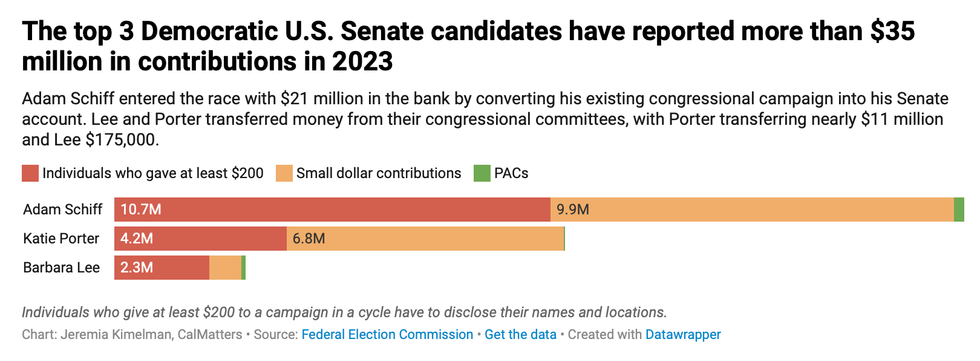This screenshot has width=980, height=361.
Task: Click the green PACs legend swatch
Action: point(482,173)
